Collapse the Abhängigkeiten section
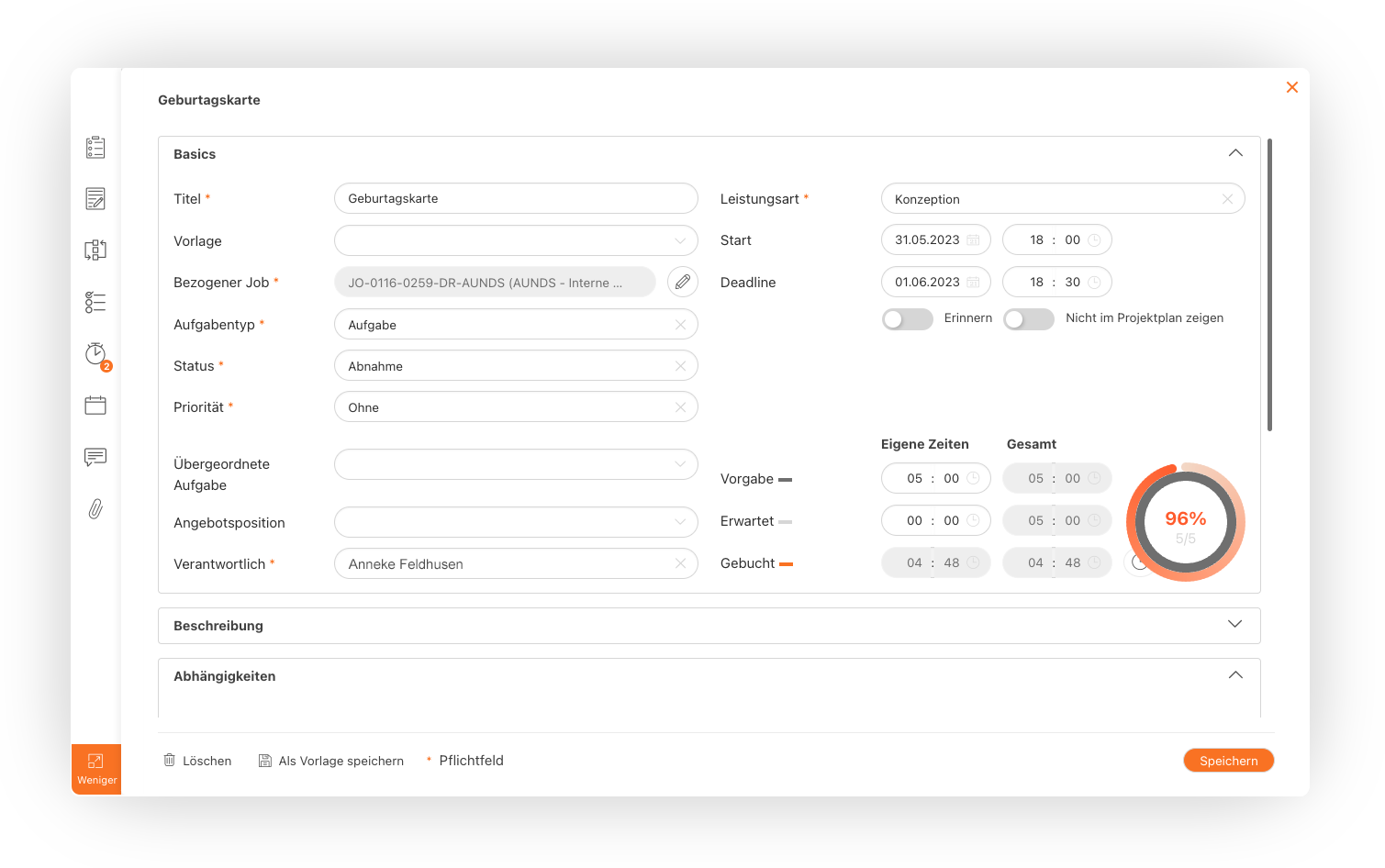 [x=1234, y=675]
